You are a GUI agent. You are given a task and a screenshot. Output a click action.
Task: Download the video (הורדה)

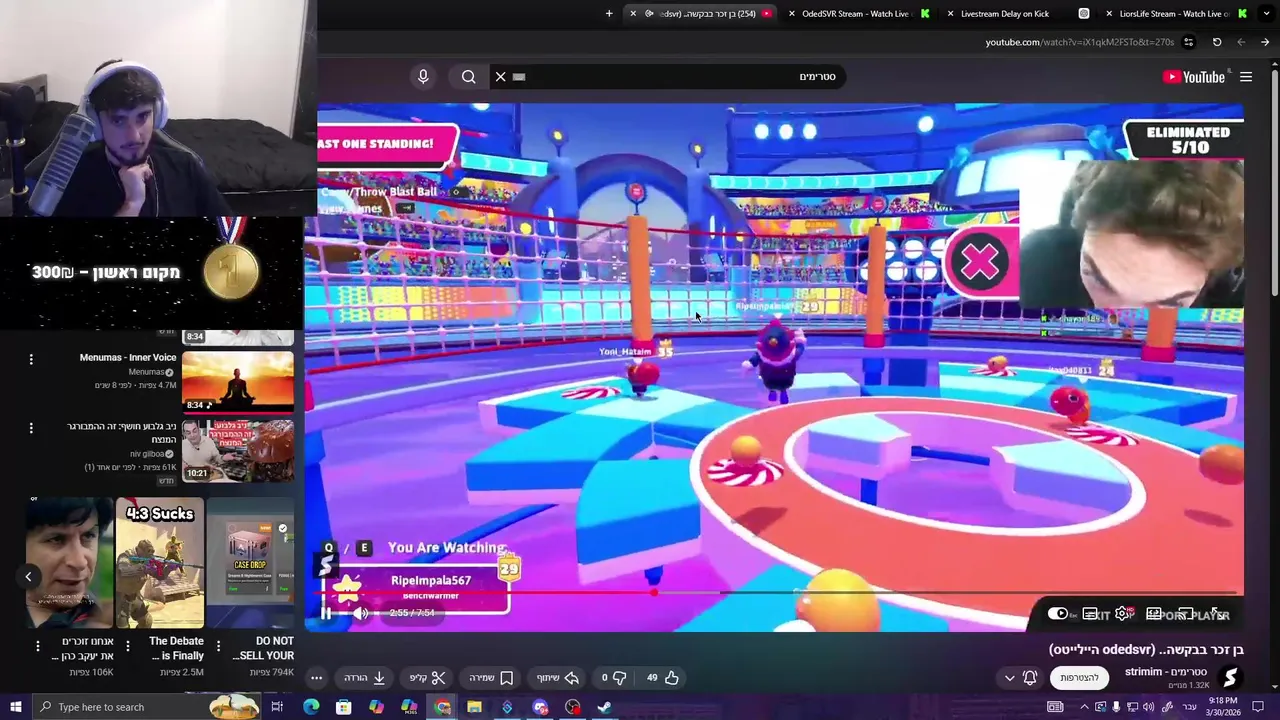pos(365,677)
